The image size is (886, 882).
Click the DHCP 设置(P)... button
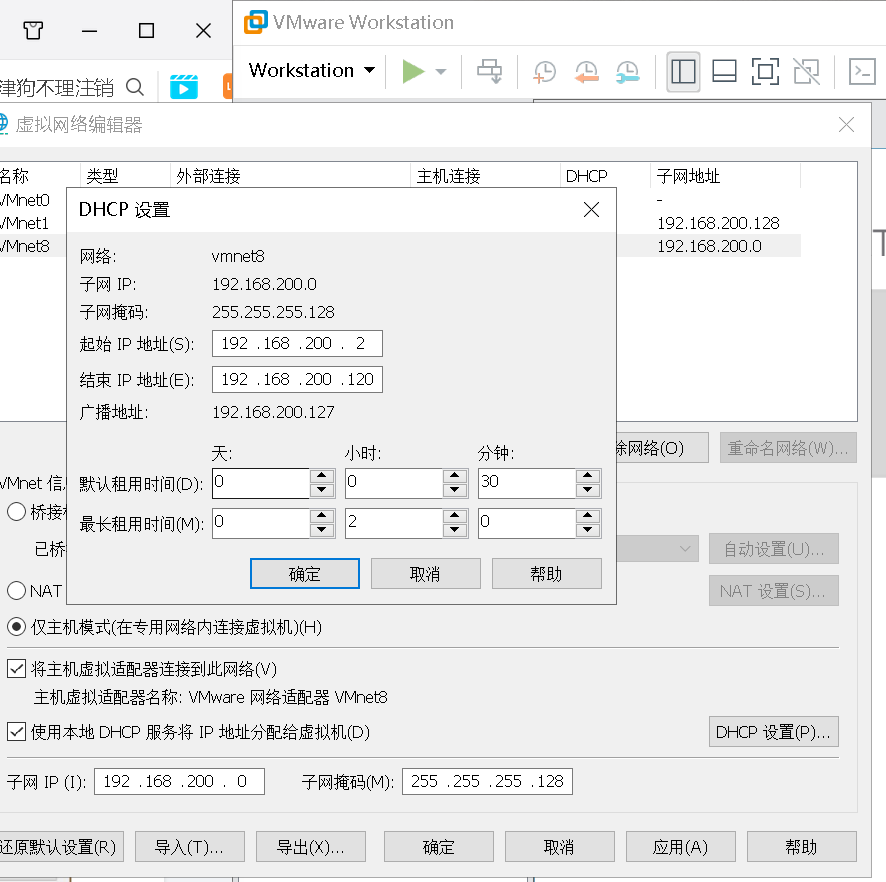pos(774,732)
